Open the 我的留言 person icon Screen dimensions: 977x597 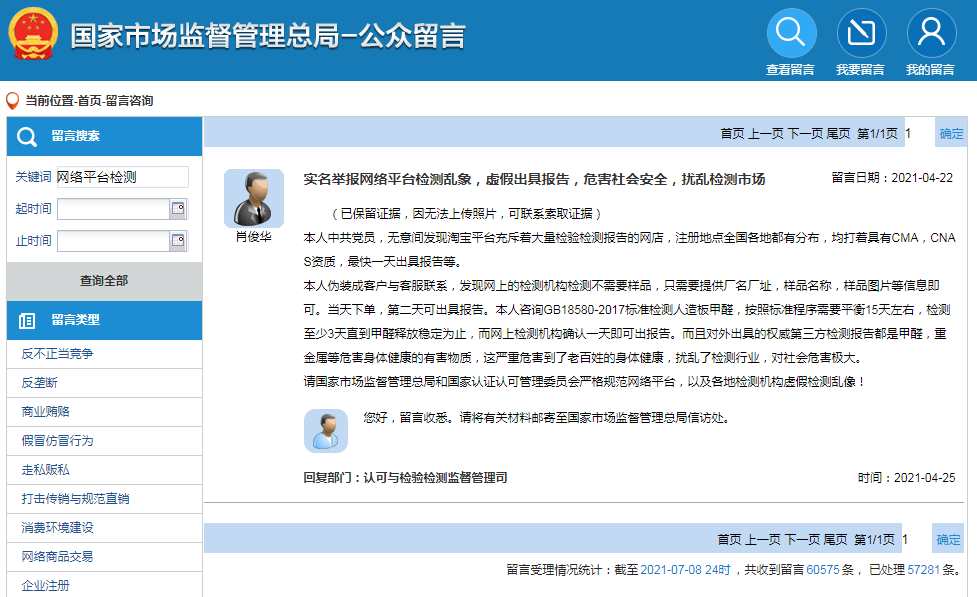pyautogui.click(x=931, y=31)
